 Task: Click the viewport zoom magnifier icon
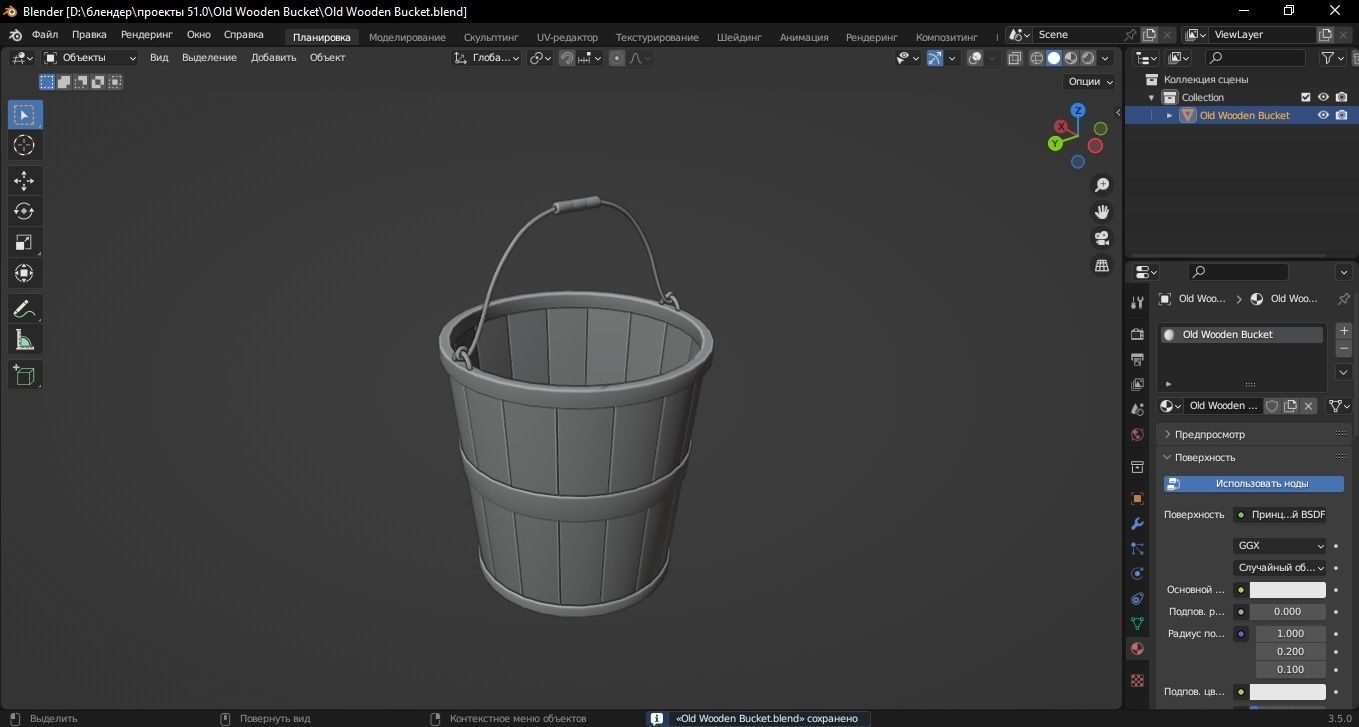click(1102, 185)
